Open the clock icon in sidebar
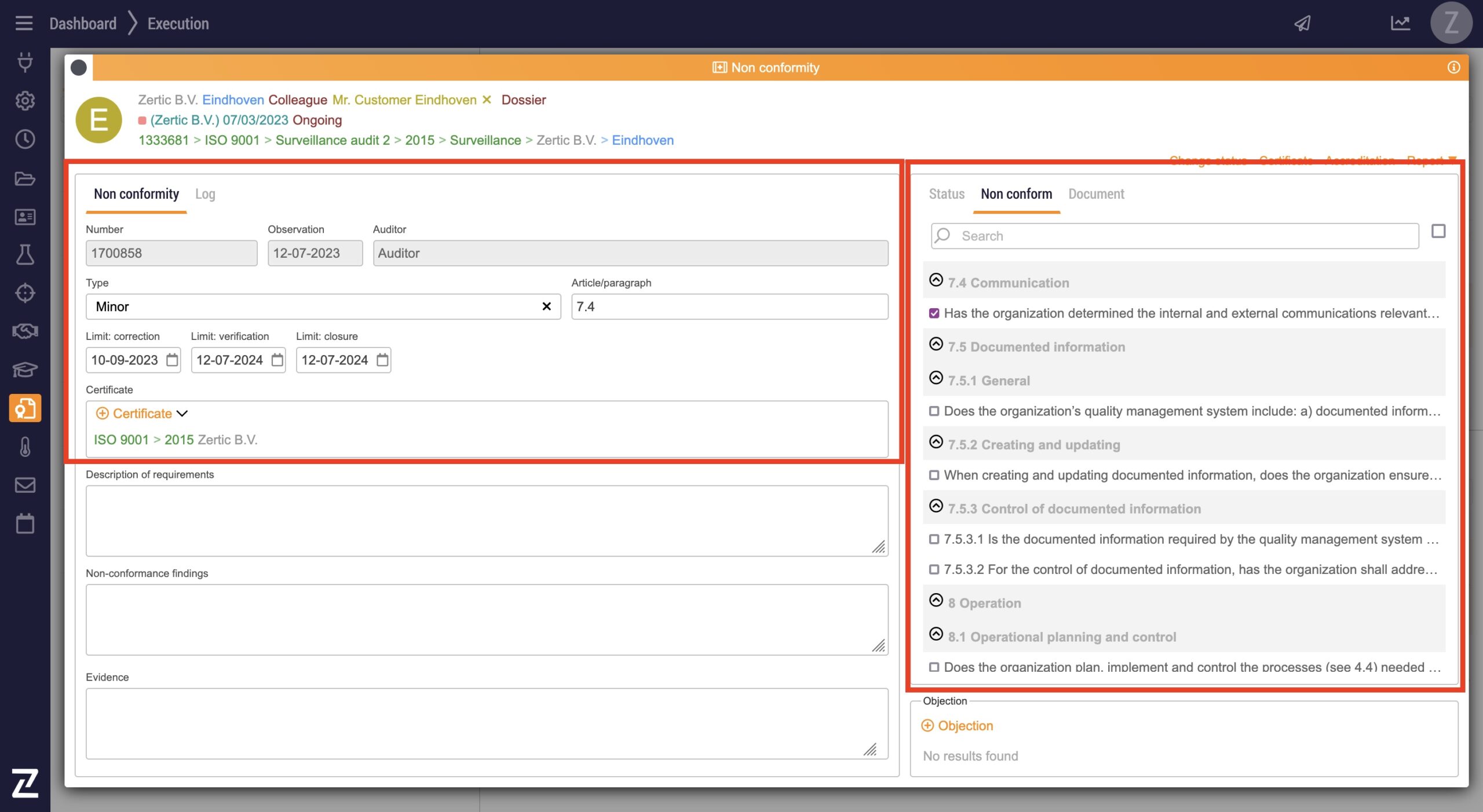1483x812 pixels. 25,139
